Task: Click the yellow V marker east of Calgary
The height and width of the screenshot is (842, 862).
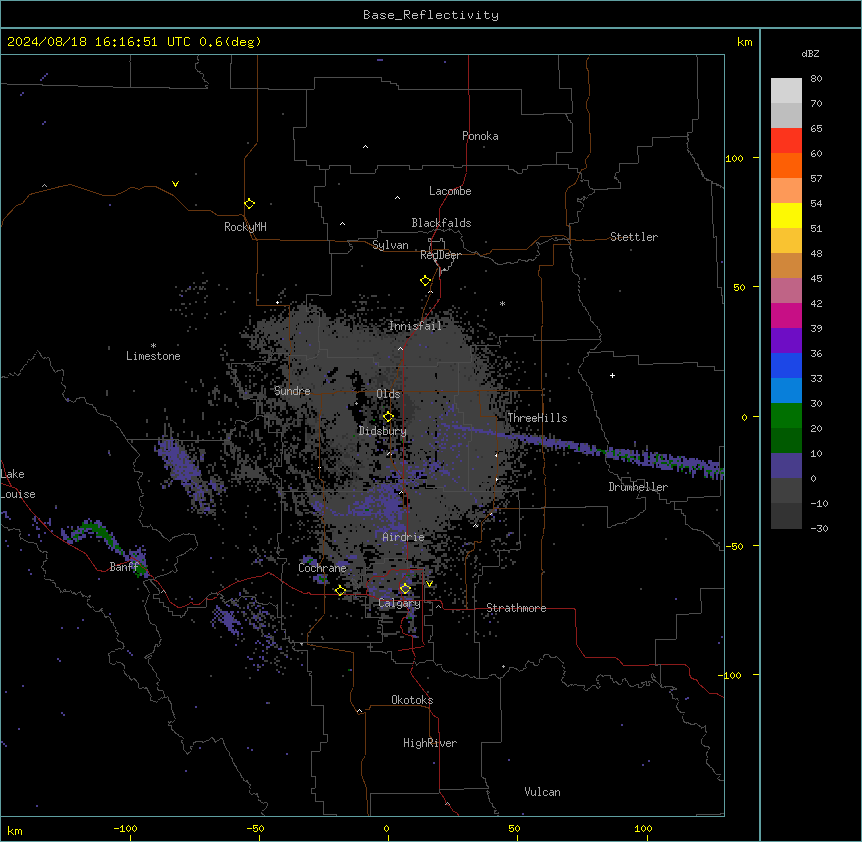Action: [429, 584]
